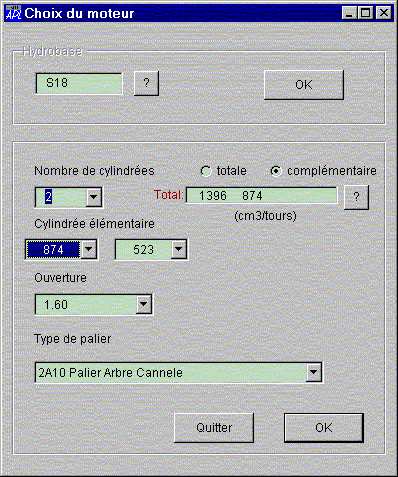Click the bottom OK button
Screen dimensions: 398x477
pyautogui.click(x=324, y=428)
